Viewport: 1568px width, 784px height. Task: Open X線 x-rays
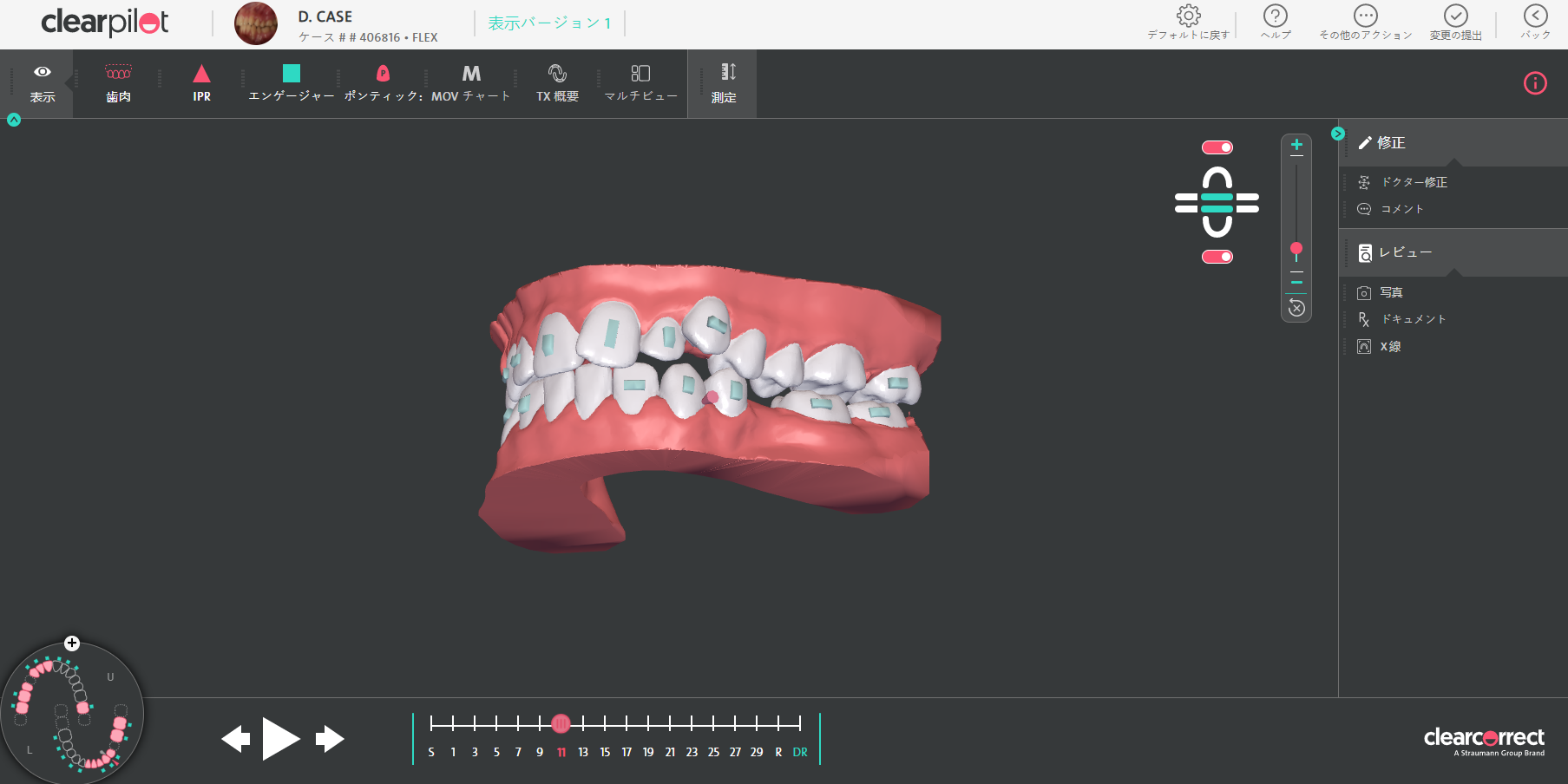1379,346
